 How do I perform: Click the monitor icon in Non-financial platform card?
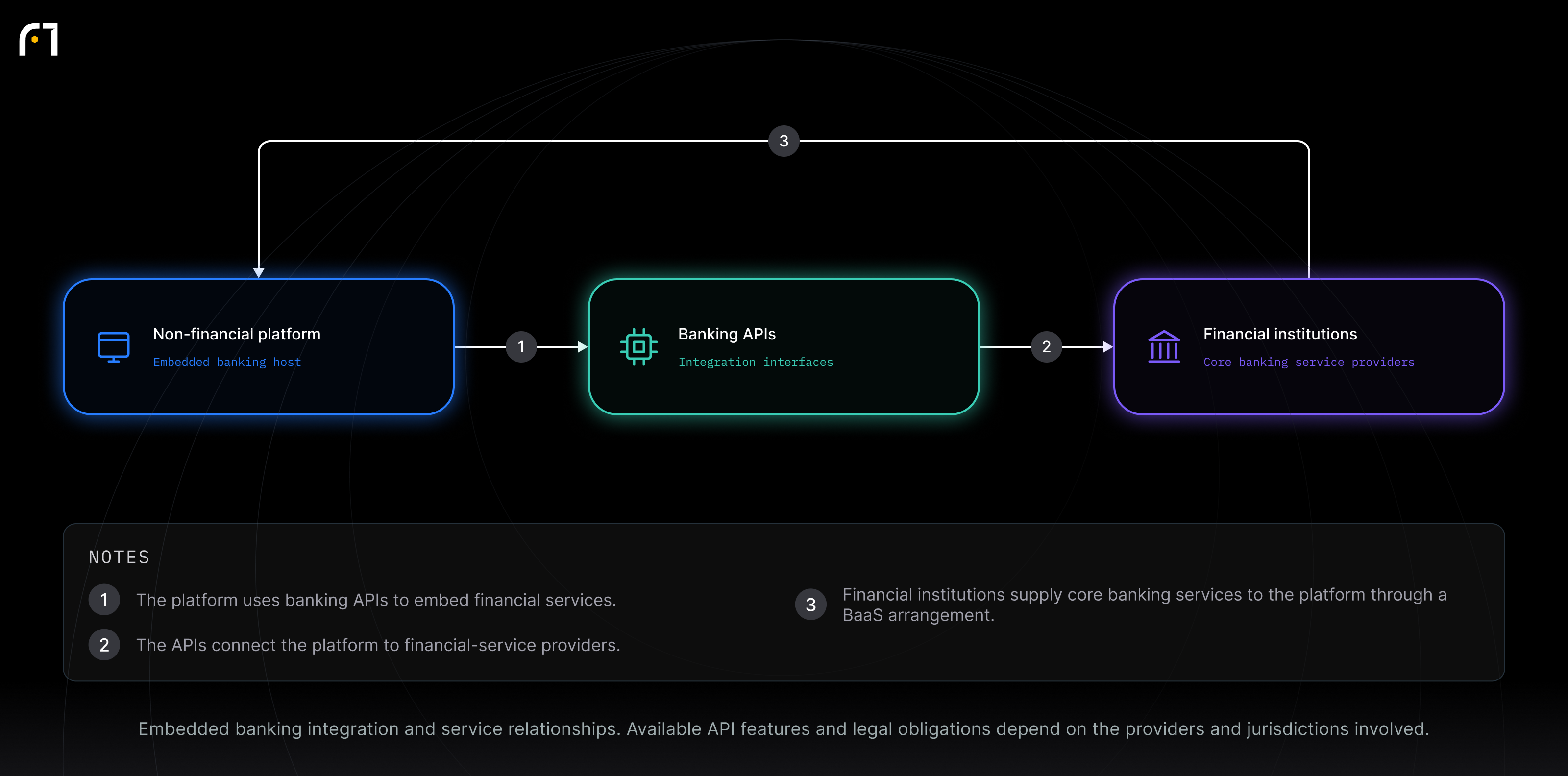point(113,347)
